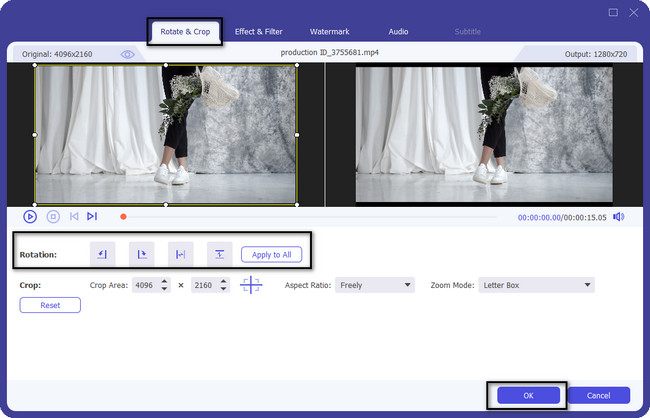The height and width of the screenshot is (418, 650).
Task: Click the output preview image
Action: tap(484, 134)
